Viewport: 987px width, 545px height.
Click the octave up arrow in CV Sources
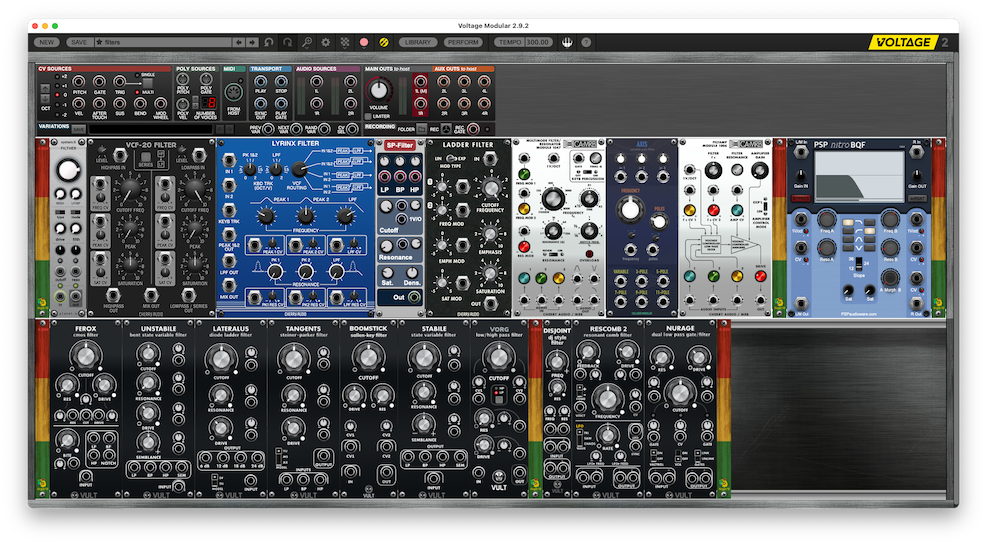pos(45,89)
